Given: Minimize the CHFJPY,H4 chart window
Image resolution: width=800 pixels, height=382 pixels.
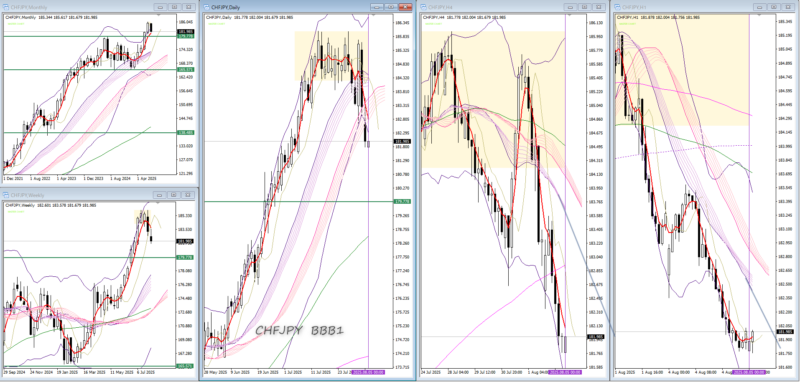Looking at the screenshot, I should coord(570,7).
